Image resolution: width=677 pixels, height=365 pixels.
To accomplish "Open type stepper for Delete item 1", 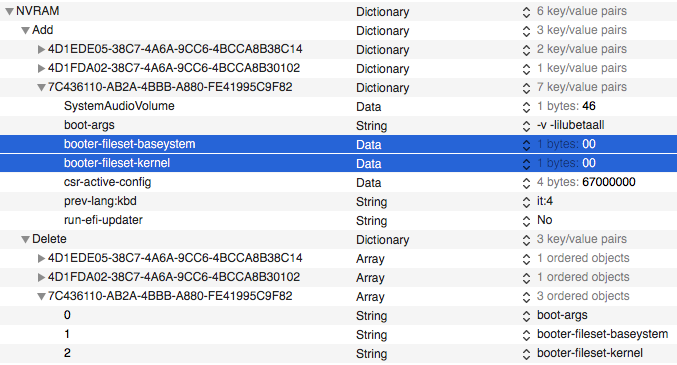I will pos(526,335).
